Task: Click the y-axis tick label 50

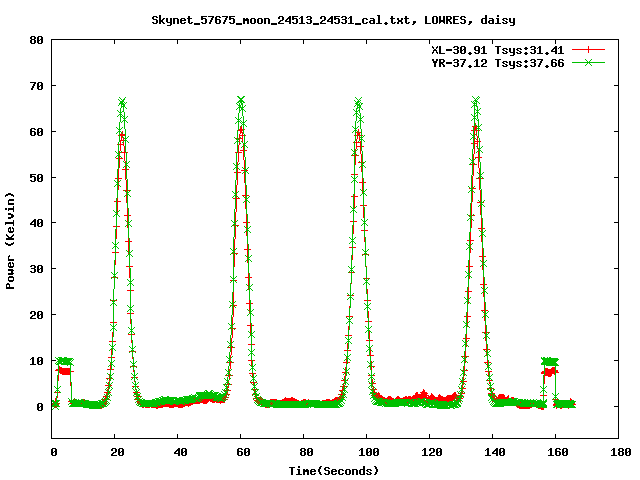Action: pyautogui.click(x=37, y=178)
